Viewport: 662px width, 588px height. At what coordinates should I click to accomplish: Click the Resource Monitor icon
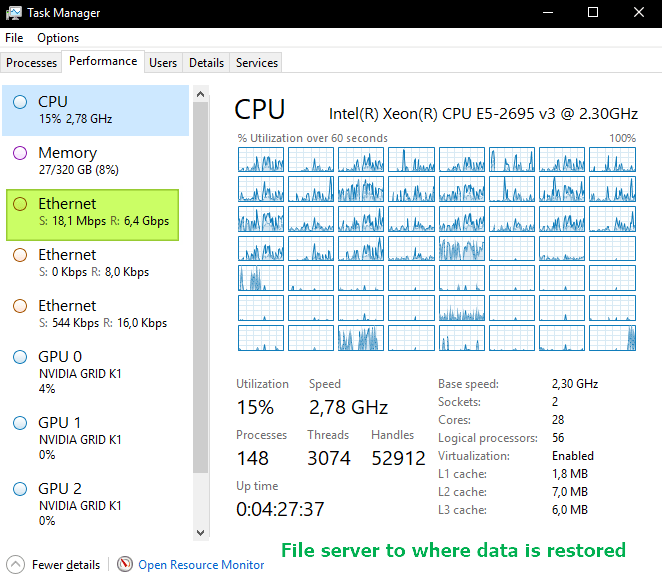(125, 564)
